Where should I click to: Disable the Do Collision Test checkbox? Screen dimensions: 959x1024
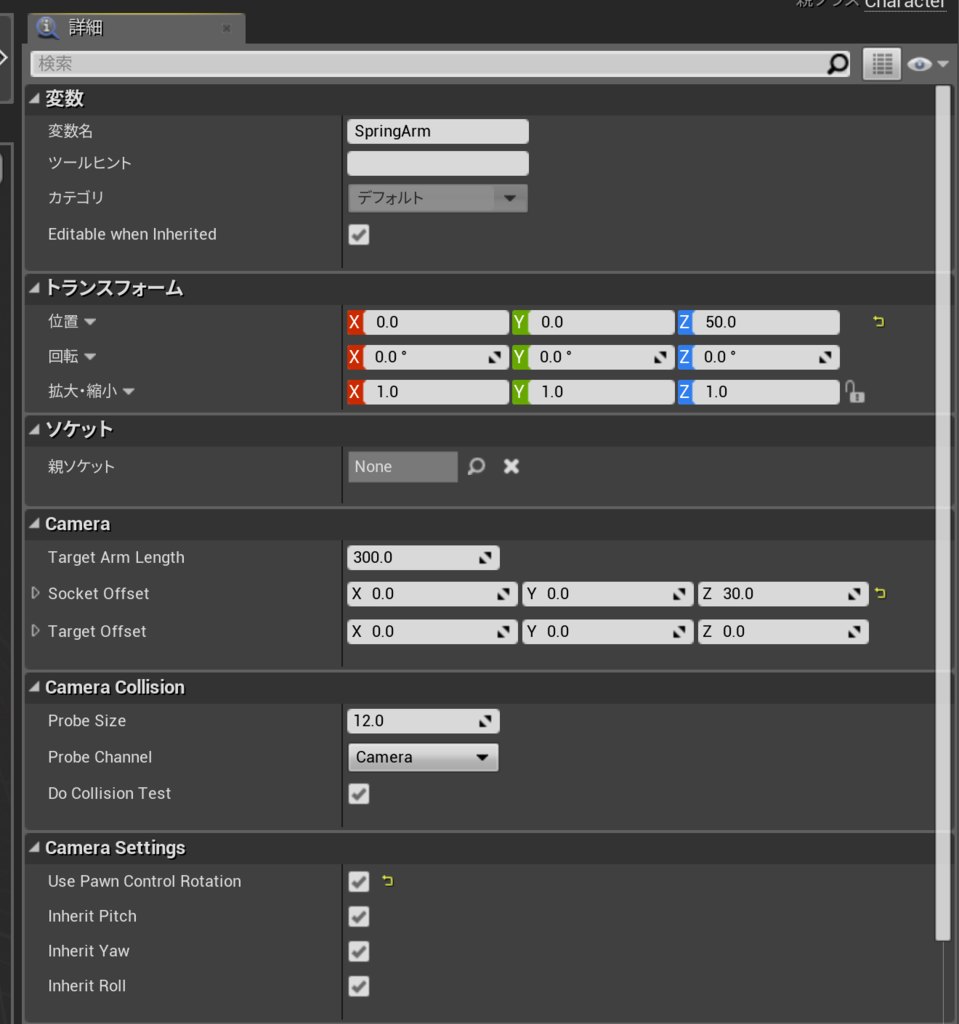click(359, 793)
